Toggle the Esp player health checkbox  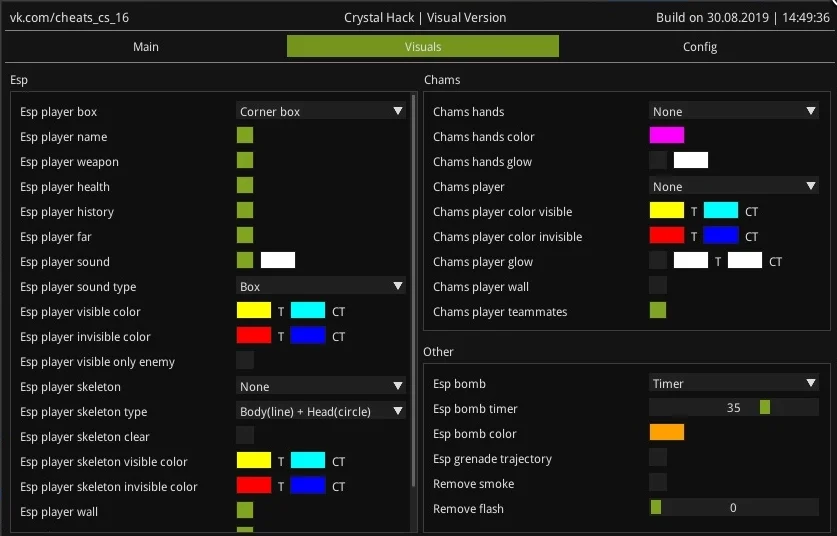(245, 186)
